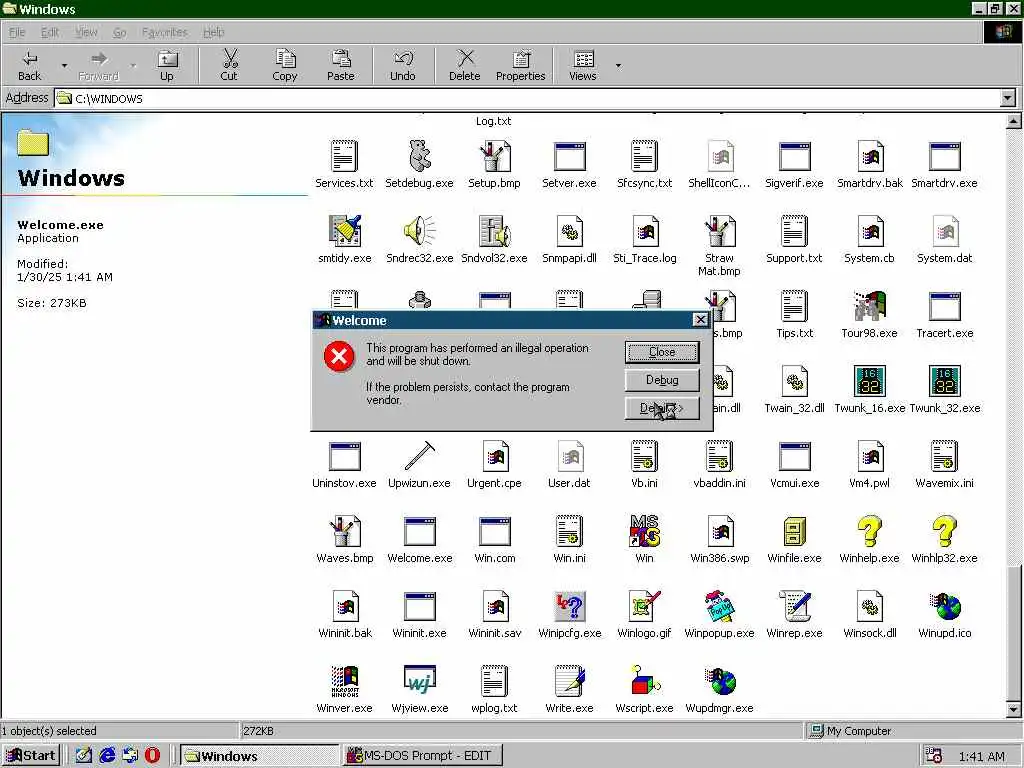Select the Winipcfg.exe icon

569,606
